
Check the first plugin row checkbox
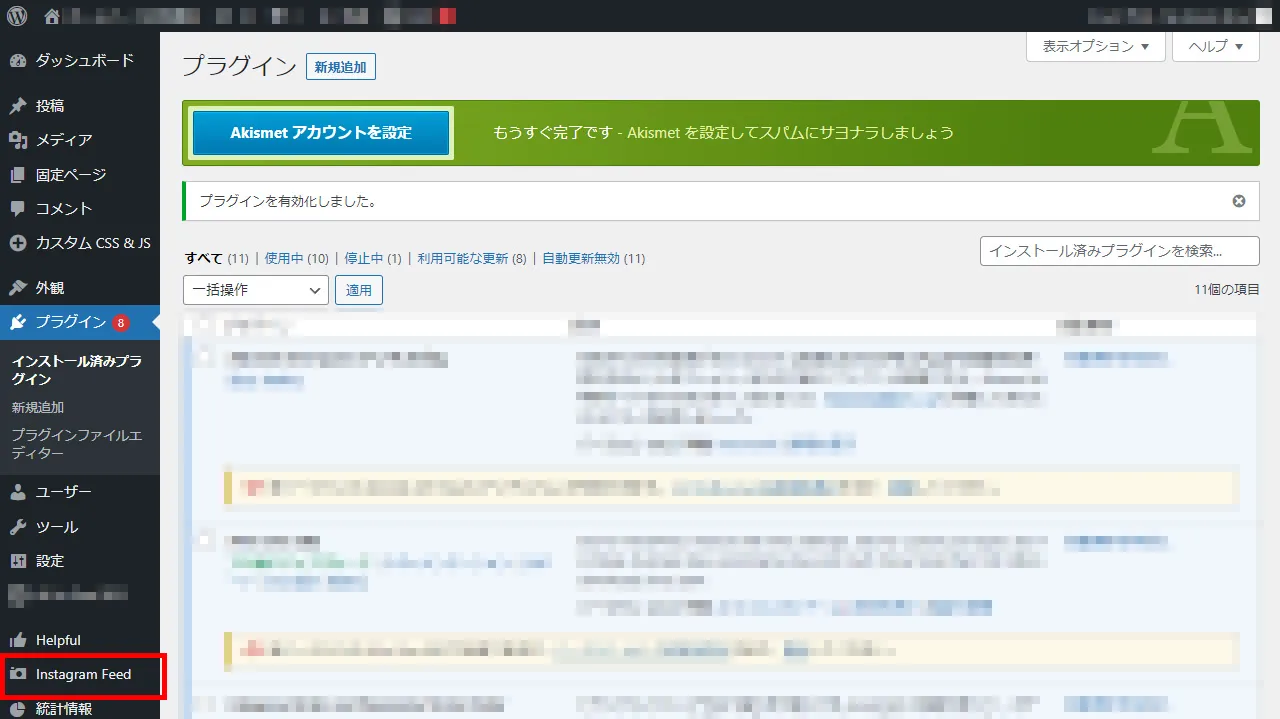205,356
